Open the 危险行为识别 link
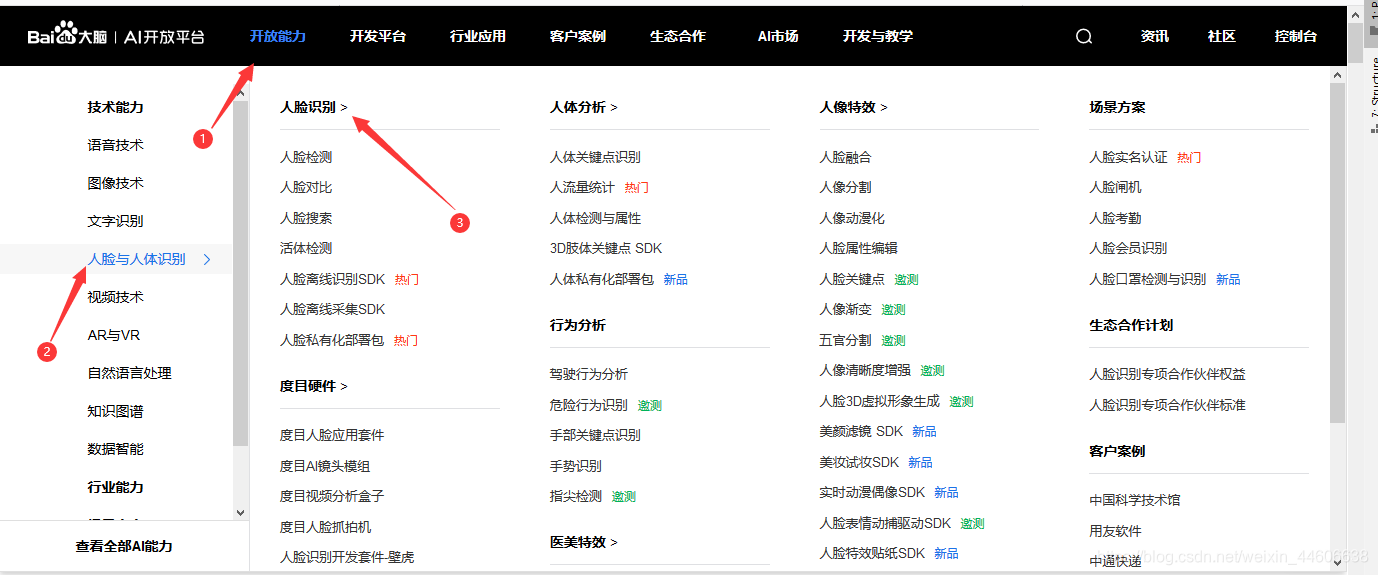 coord(589,405)
